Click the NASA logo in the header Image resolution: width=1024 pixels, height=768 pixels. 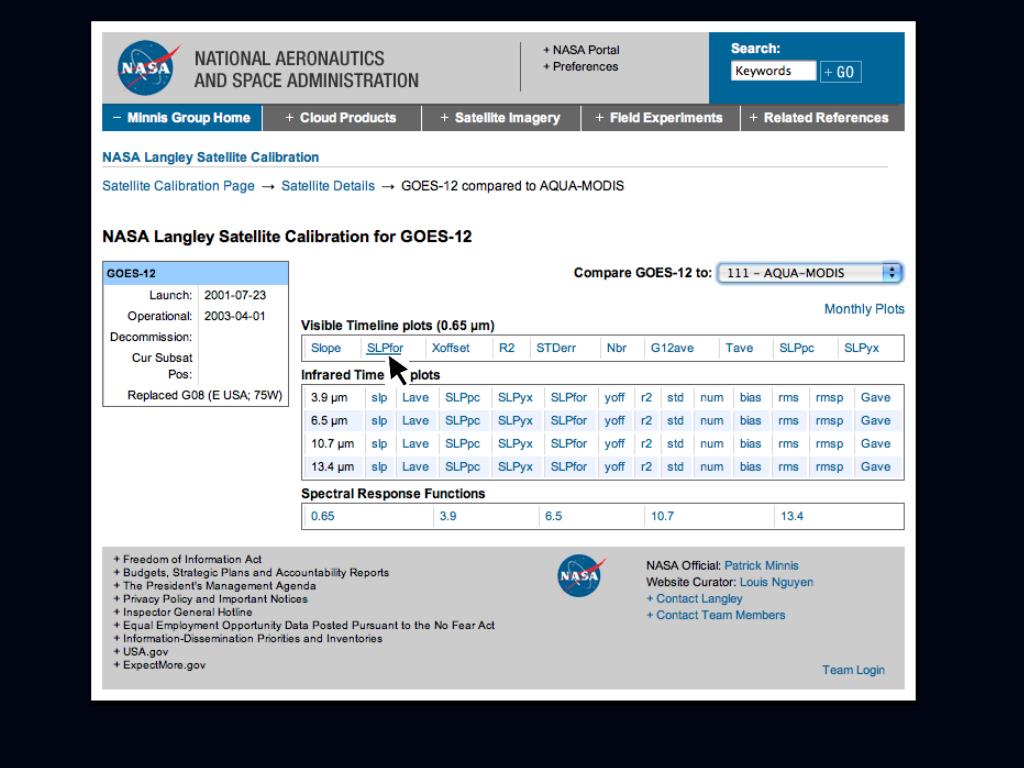148,68
